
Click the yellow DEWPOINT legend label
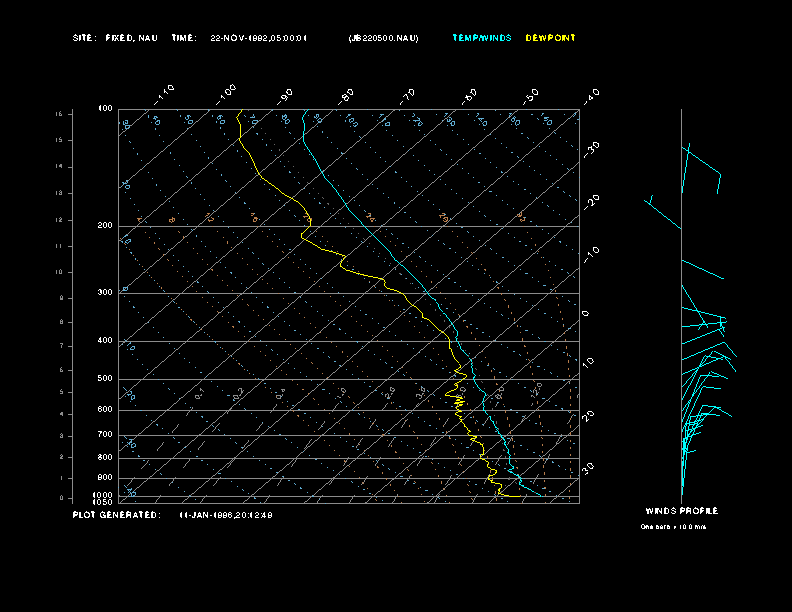550,38
